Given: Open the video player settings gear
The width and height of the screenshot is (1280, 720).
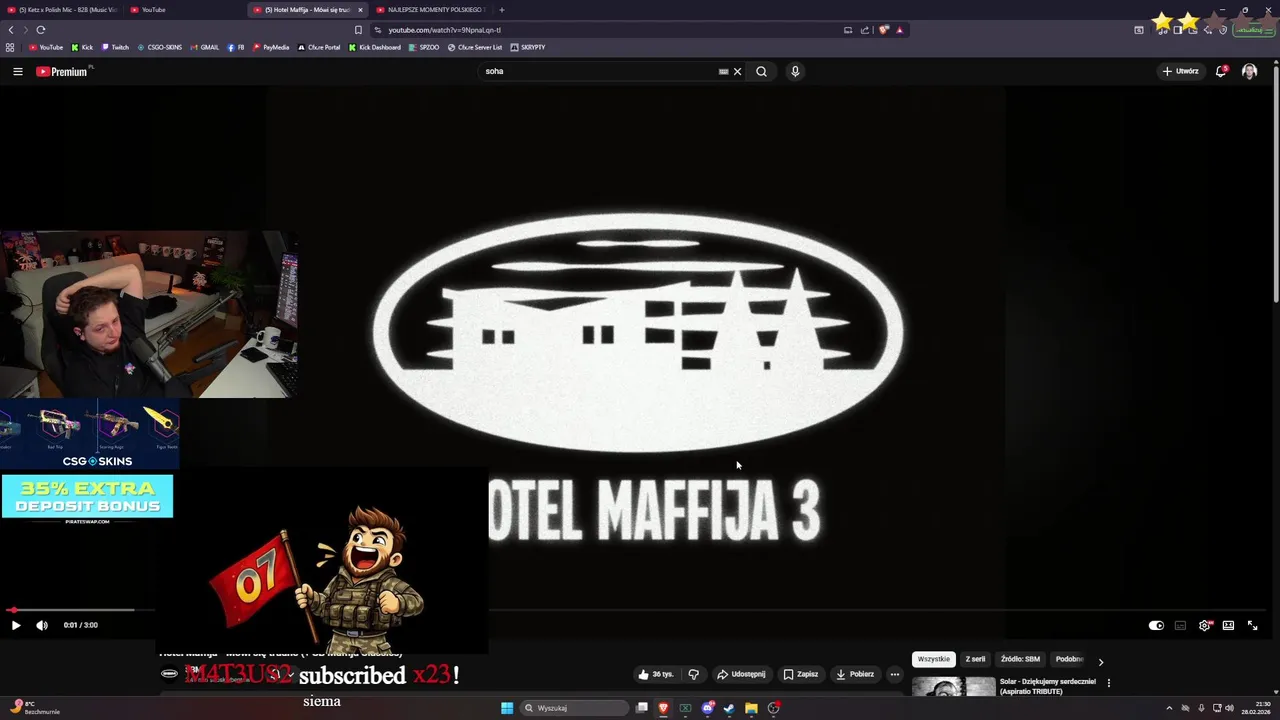Looking at the screenshot, I should tap(1204, 625).
